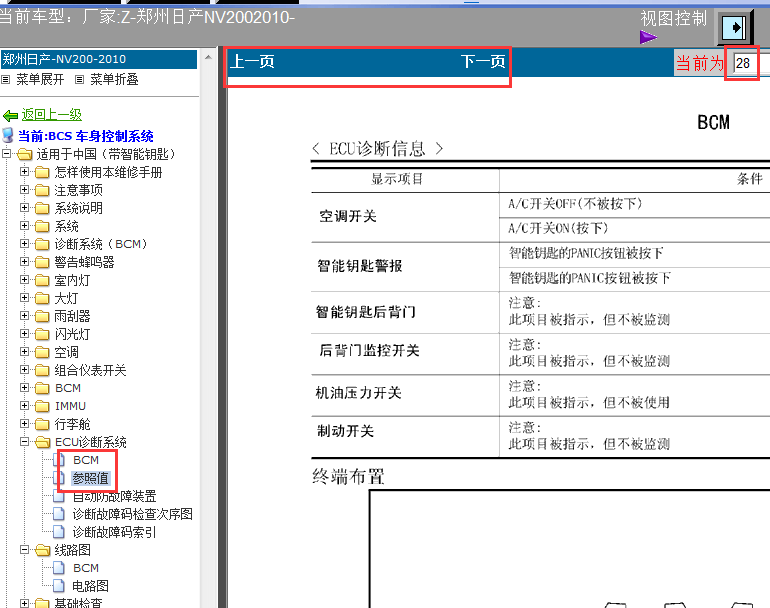Expand the BCM folder node

click(x=24, y=388)
